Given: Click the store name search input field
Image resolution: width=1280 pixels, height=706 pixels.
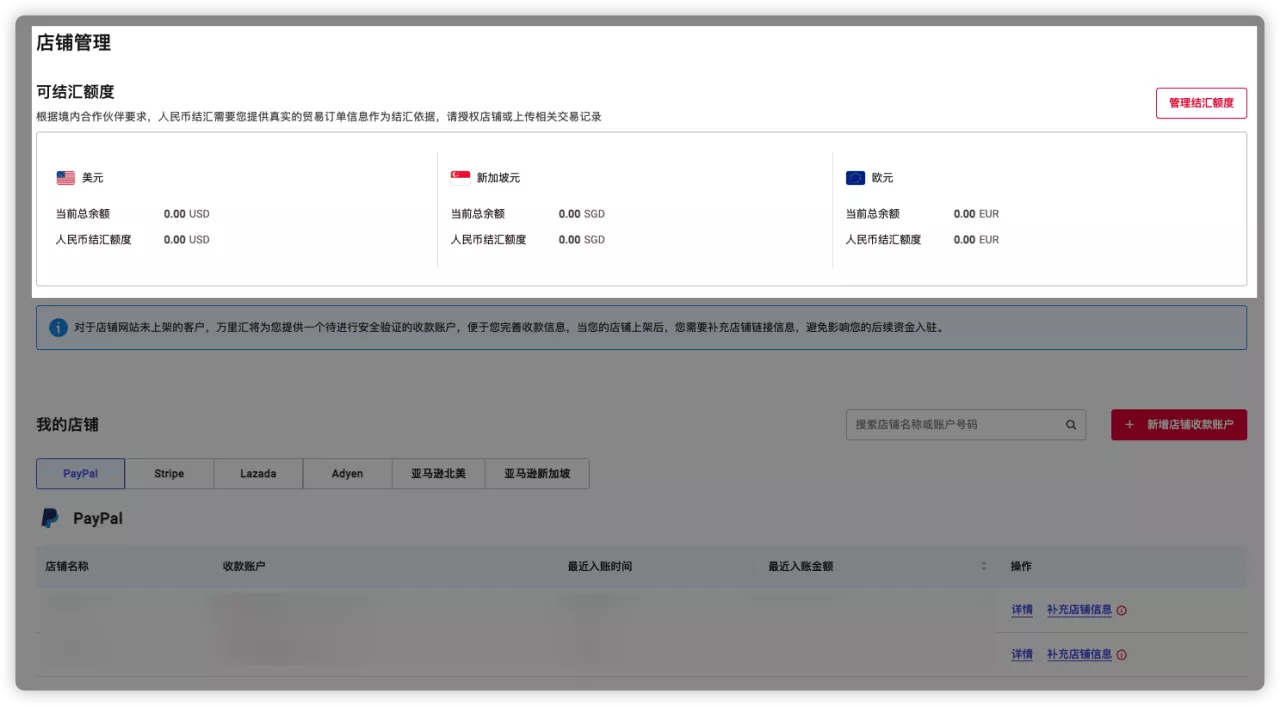Looking at the screenshot, I should [950, 424].
